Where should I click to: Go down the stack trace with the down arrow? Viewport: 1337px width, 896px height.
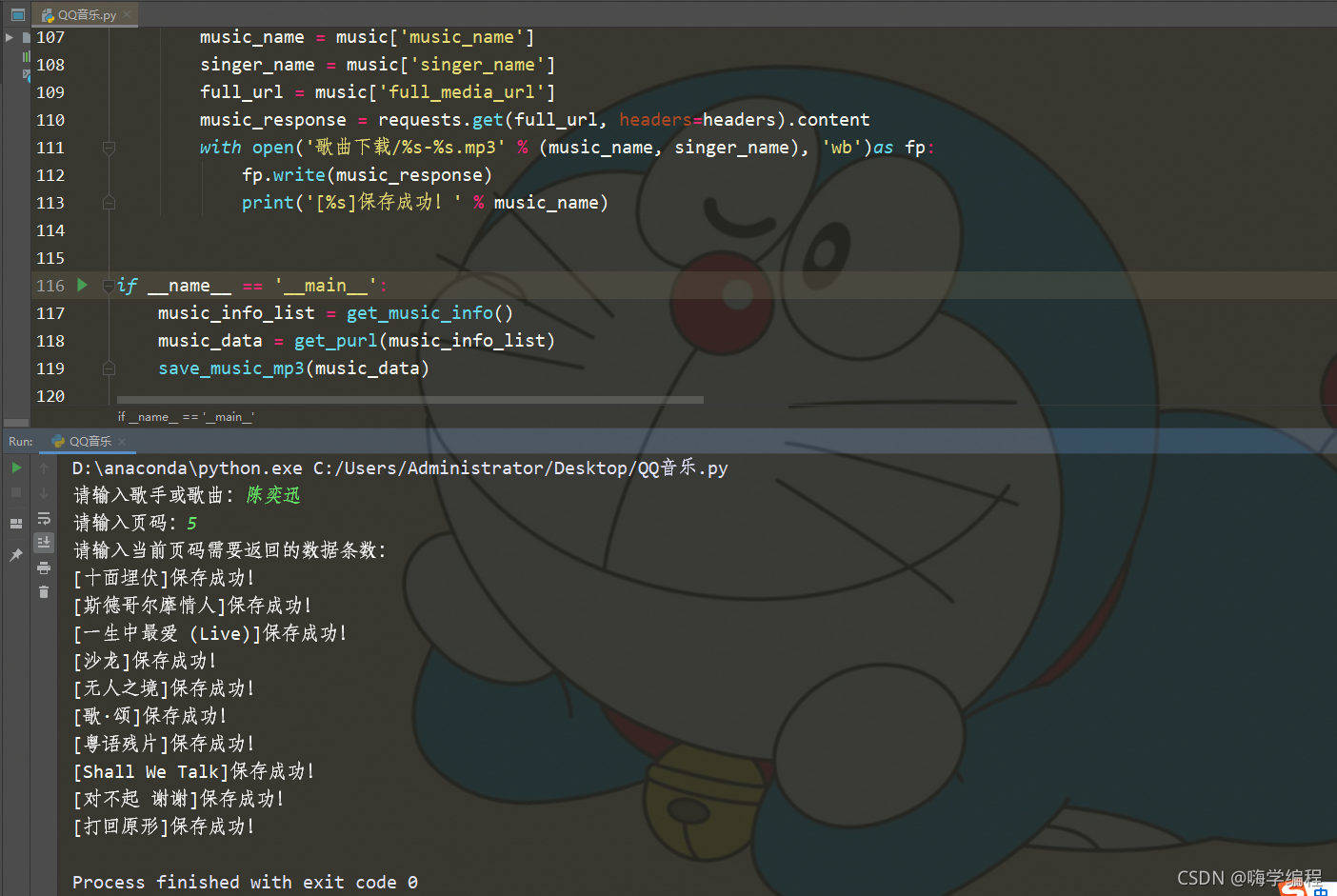click(x=44, y=492)
